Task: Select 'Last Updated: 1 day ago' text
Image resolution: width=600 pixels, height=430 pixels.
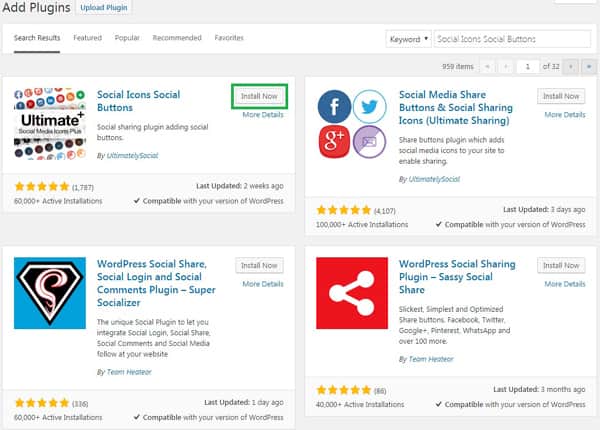Action: 244,402
